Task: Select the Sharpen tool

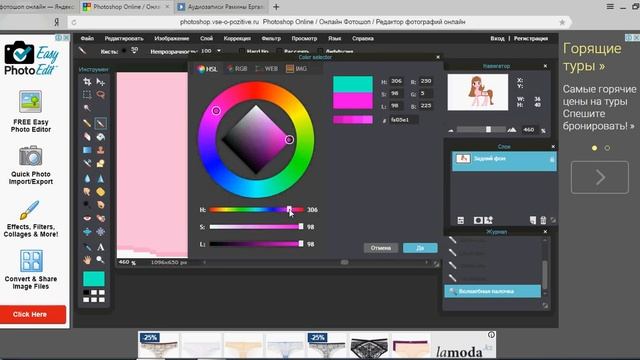Action: (100, 178)
